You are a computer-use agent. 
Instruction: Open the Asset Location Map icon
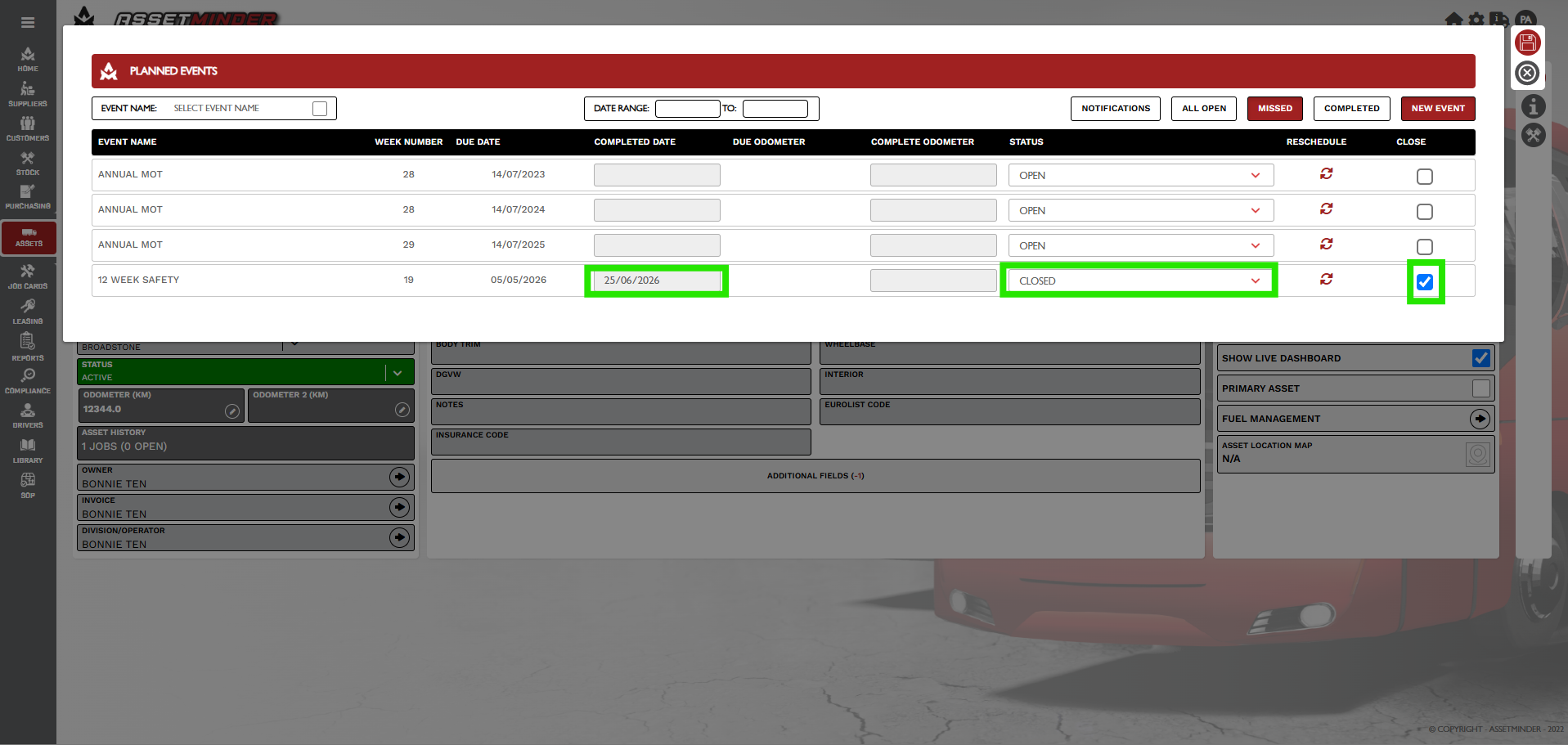pos(1477,454)
